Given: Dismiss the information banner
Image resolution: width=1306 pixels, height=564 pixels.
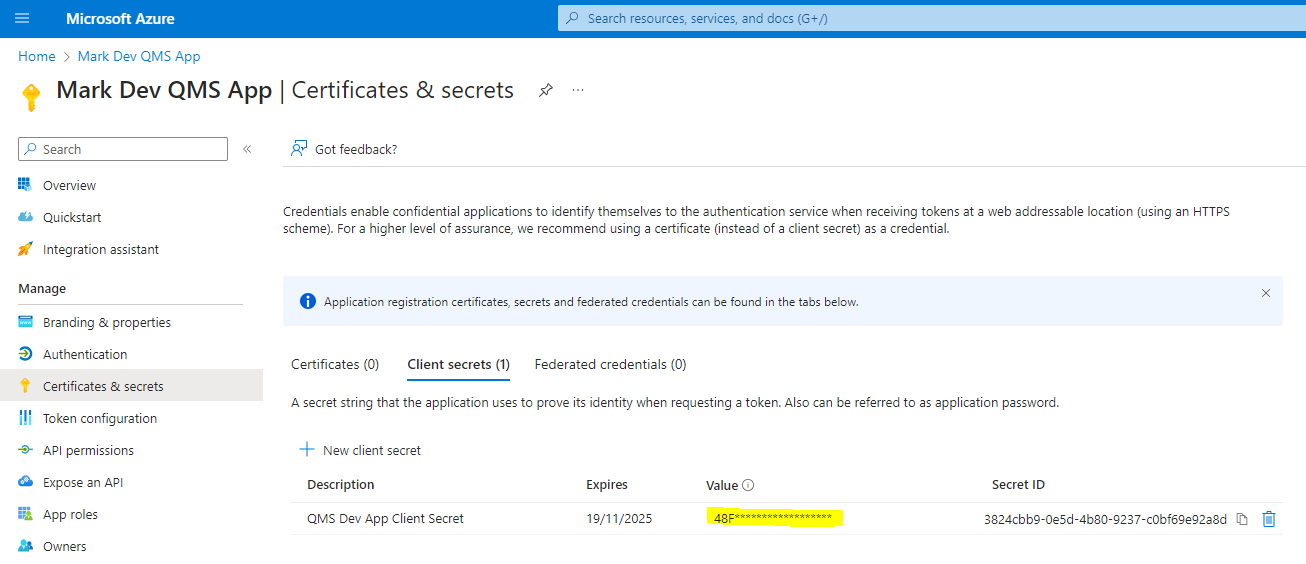Looking at the screenshot, I should (x=1266, y=293).
